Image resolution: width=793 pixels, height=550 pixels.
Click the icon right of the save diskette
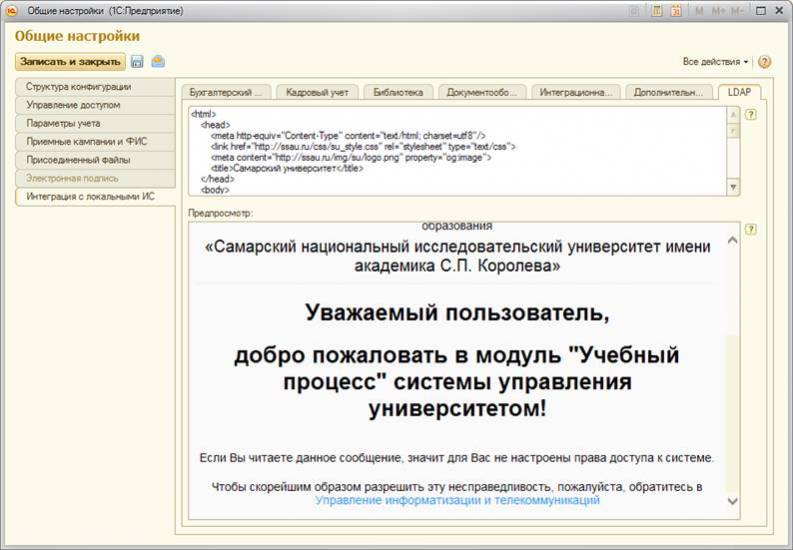tap(157, 62)
